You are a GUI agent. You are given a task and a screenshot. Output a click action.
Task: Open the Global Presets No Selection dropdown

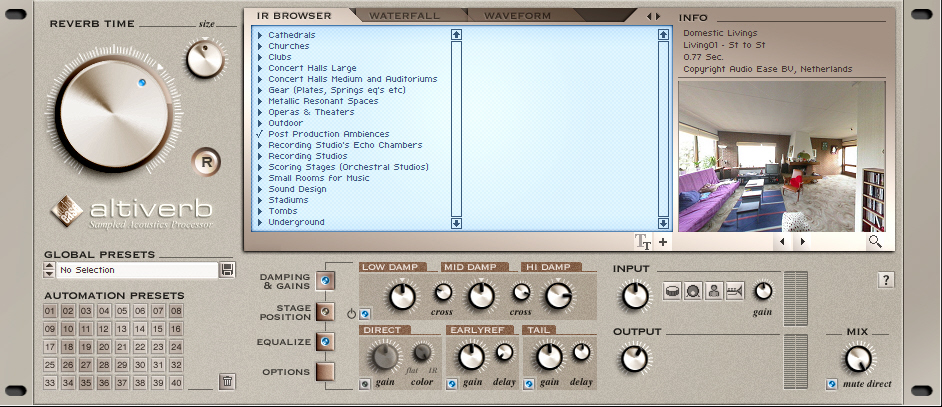click(137, 271)
